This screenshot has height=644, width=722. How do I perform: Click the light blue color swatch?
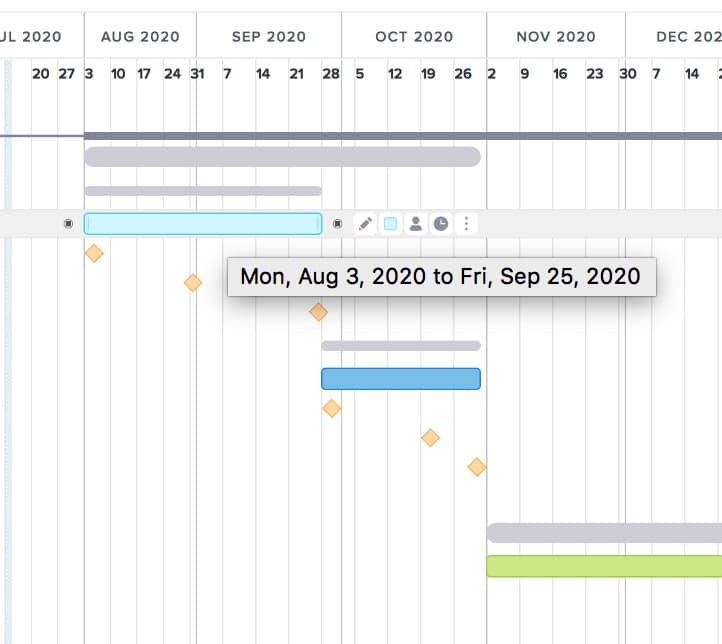click(x=391, y=224)
